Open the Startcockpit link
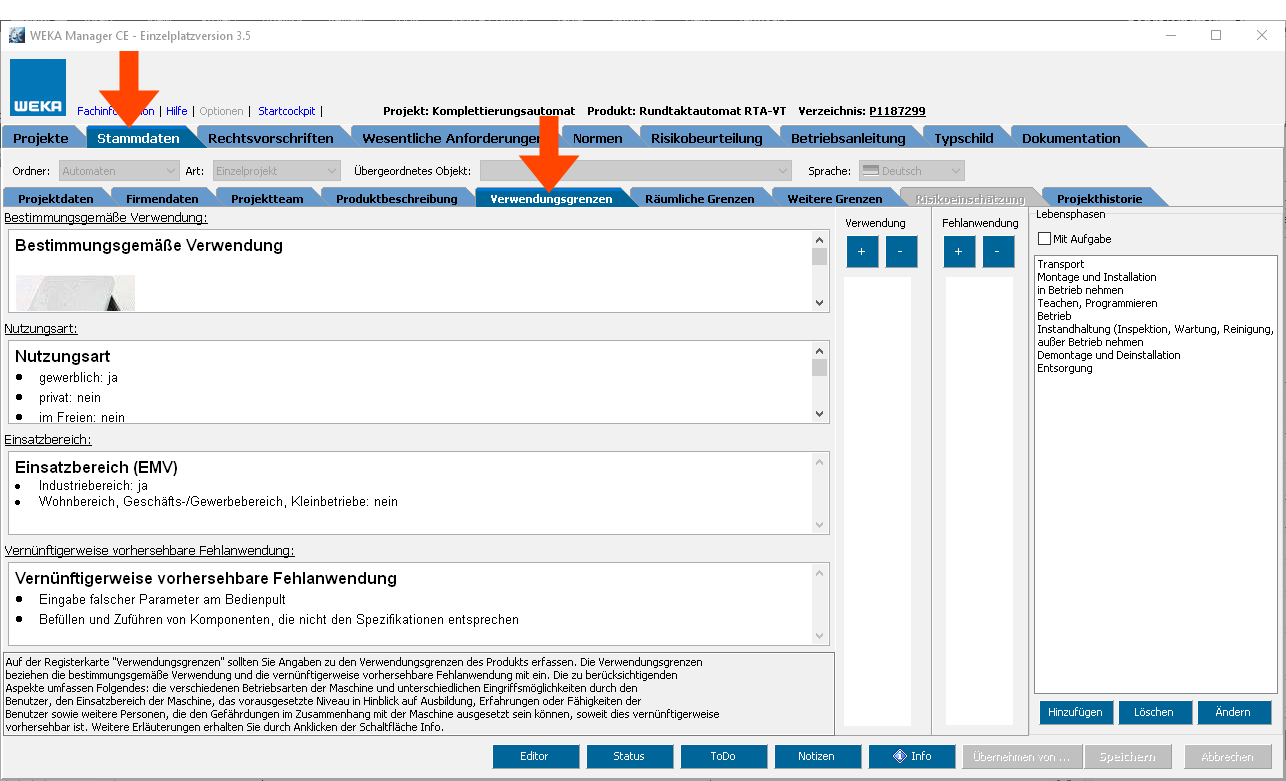Image resolution: width=1286 pixels, height=781 pixels. click(286, 111)
